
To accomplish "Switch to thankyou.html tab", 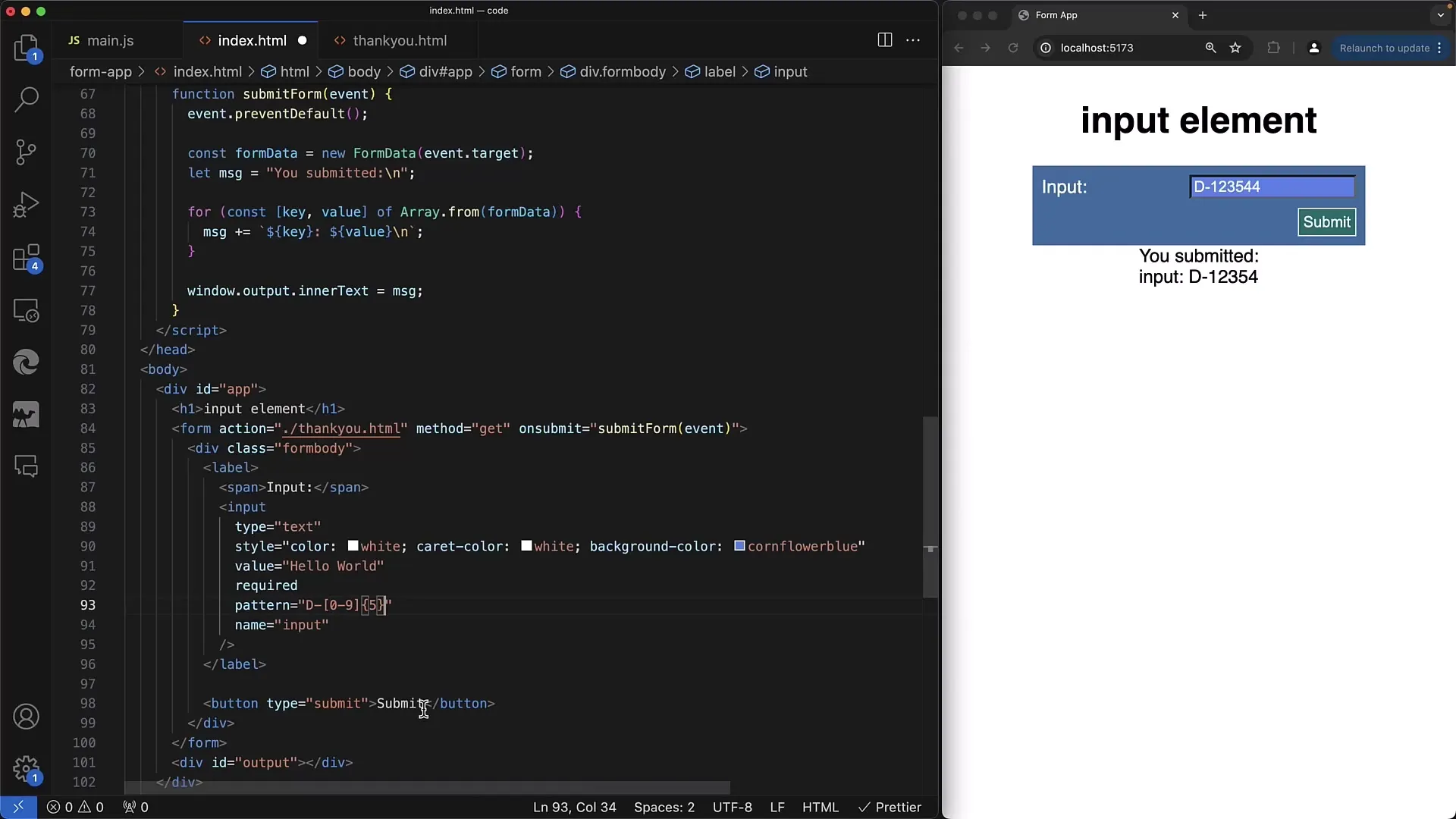I will (x=399, y=40).
